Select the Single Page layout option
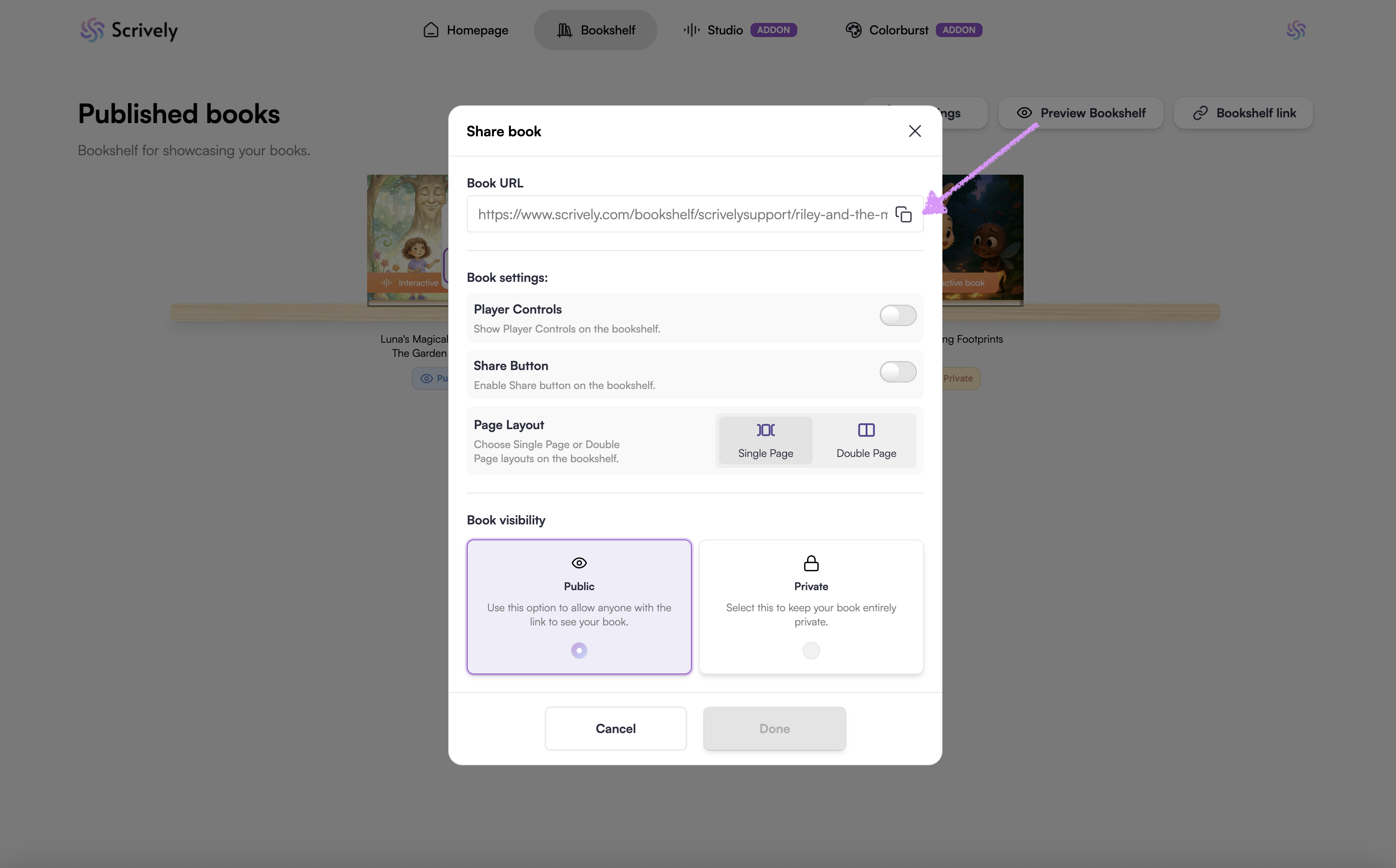1396x868 pixels. click(x=766, y=440)
